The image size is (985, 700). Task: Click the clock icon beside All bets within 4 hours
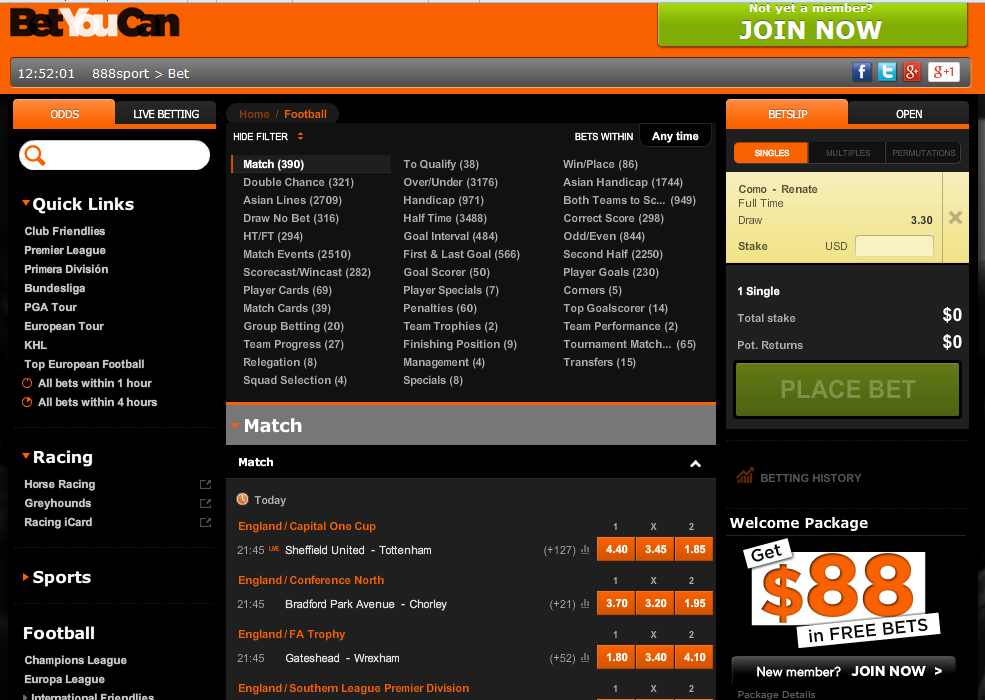tap(27, 402)
